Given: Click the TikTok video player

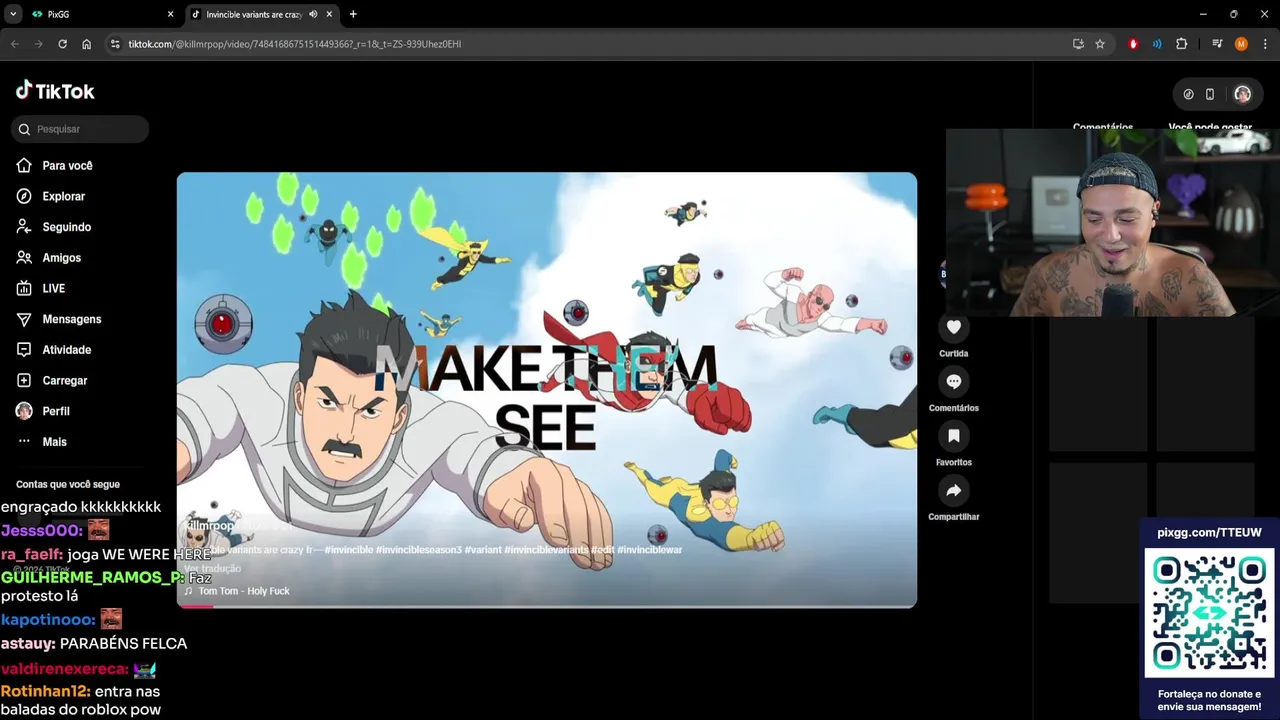Looking at the screenshot, I should click(x=547, y=390).
